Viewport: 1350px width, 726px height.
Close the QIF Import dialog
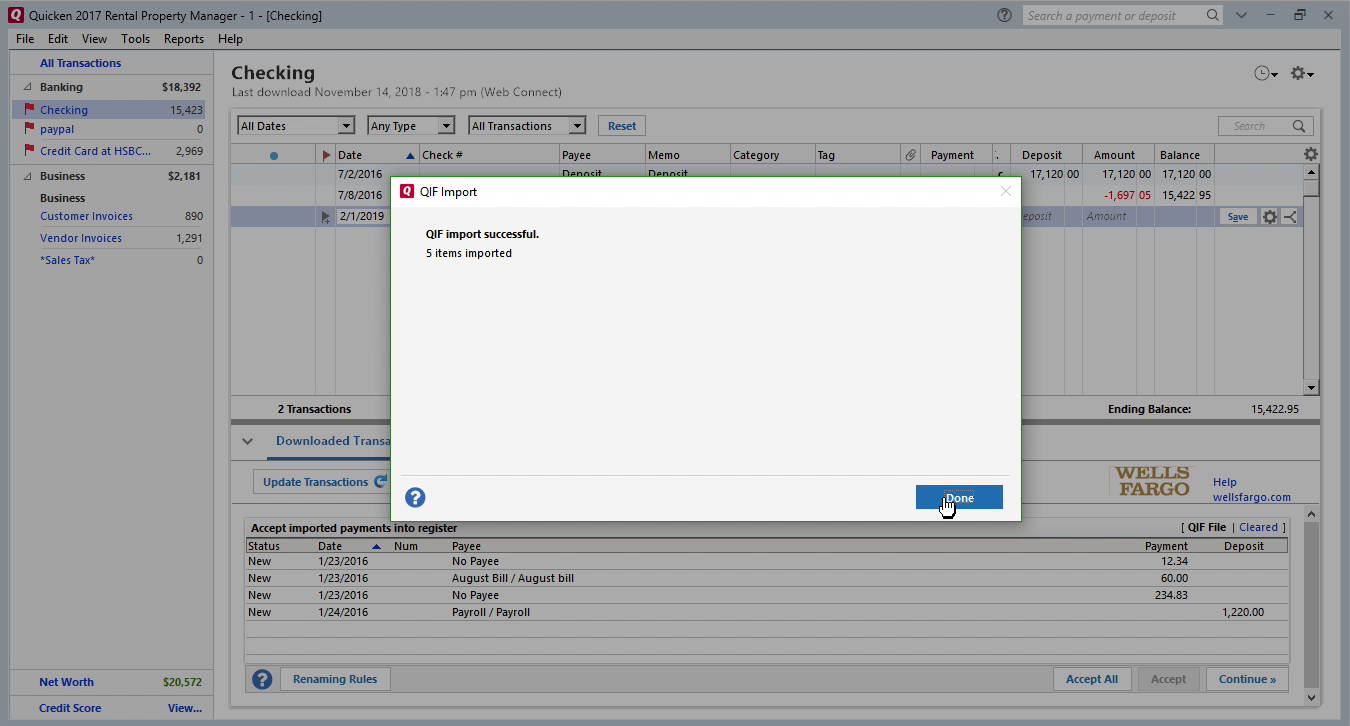click(1006, 191)
